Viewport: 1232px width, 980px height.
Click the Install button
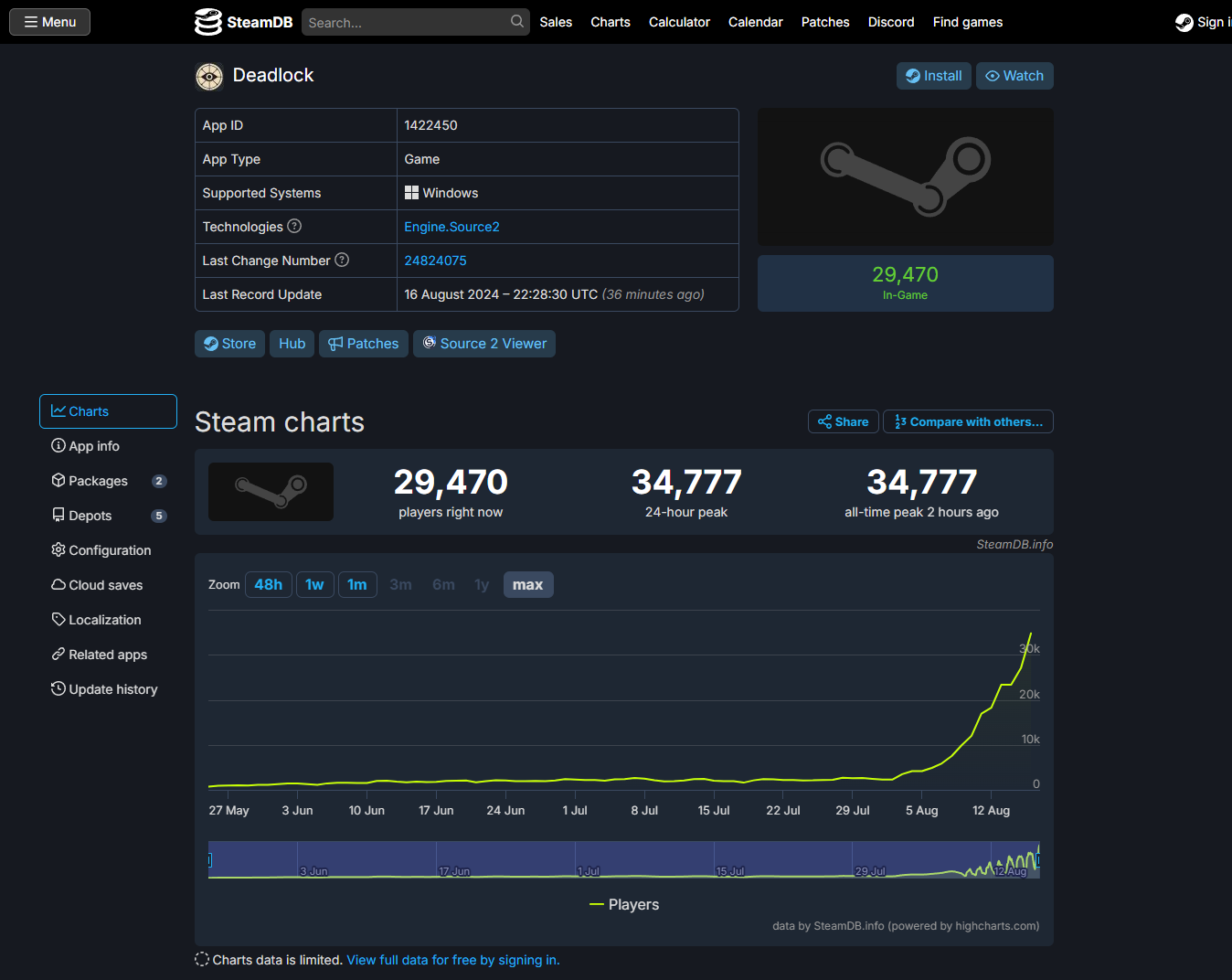pyautogui.click(x=933, y=76)
